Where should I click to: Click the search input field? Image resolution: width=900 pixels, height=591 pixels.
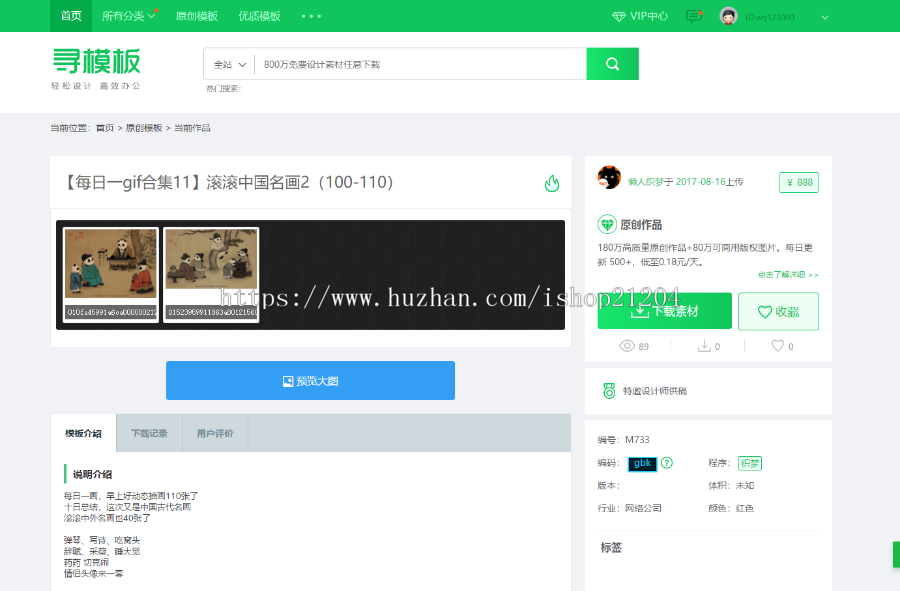point(420,64)
